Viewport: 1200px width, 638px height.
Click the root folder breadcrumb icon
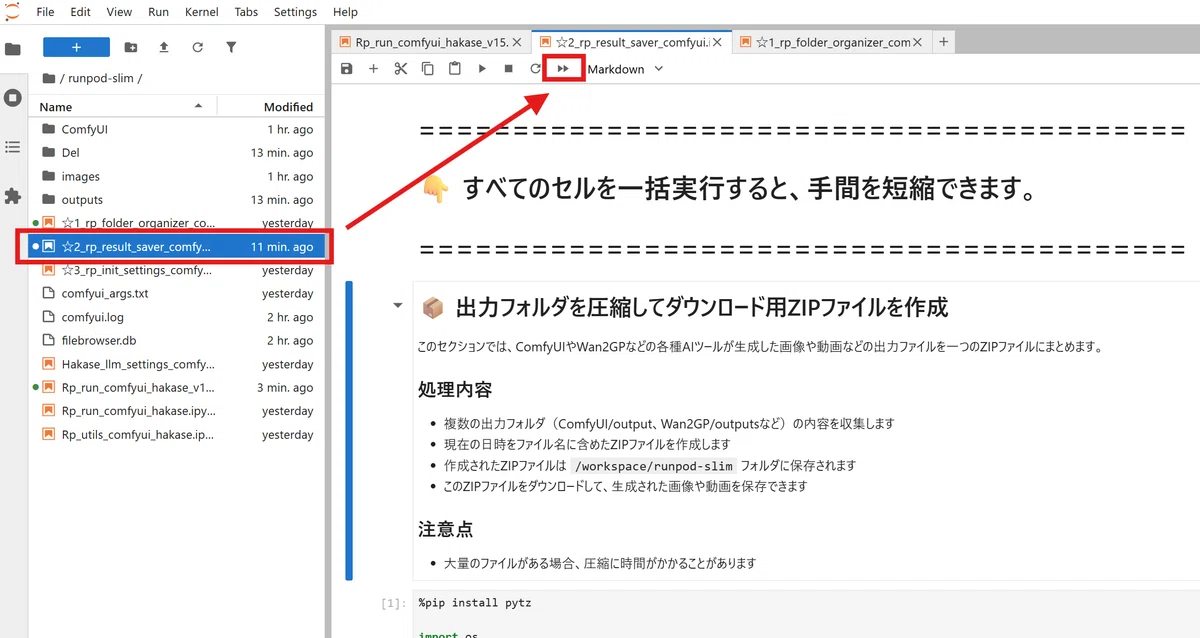click(49, 78)
